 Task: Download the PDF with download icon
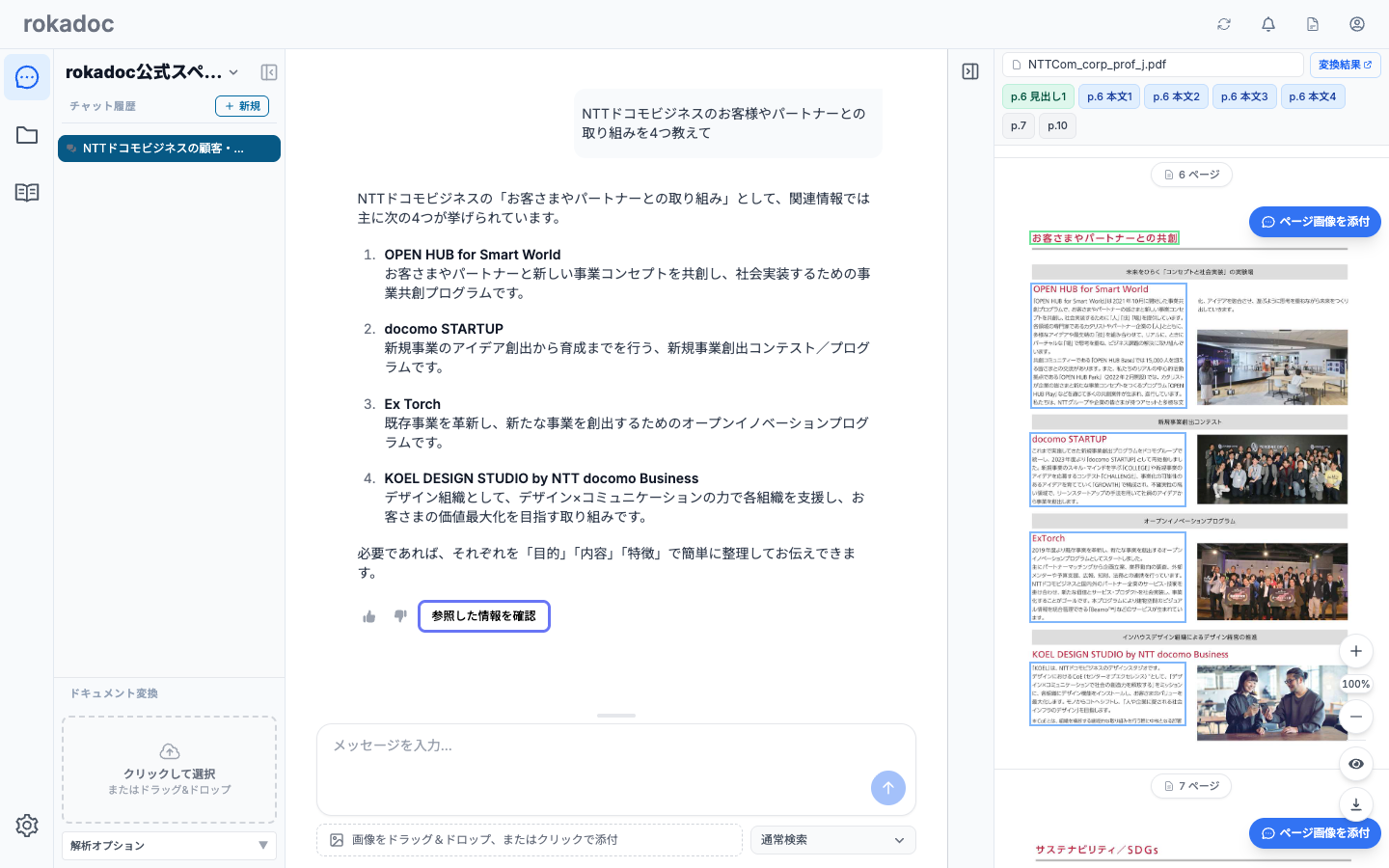coord(1356,804)
